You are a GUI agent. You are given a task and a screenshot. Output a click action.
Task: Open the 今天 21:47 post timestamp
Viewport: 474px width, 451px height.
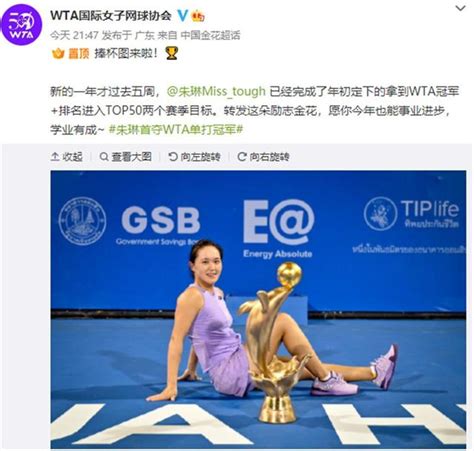pos(74,35)
